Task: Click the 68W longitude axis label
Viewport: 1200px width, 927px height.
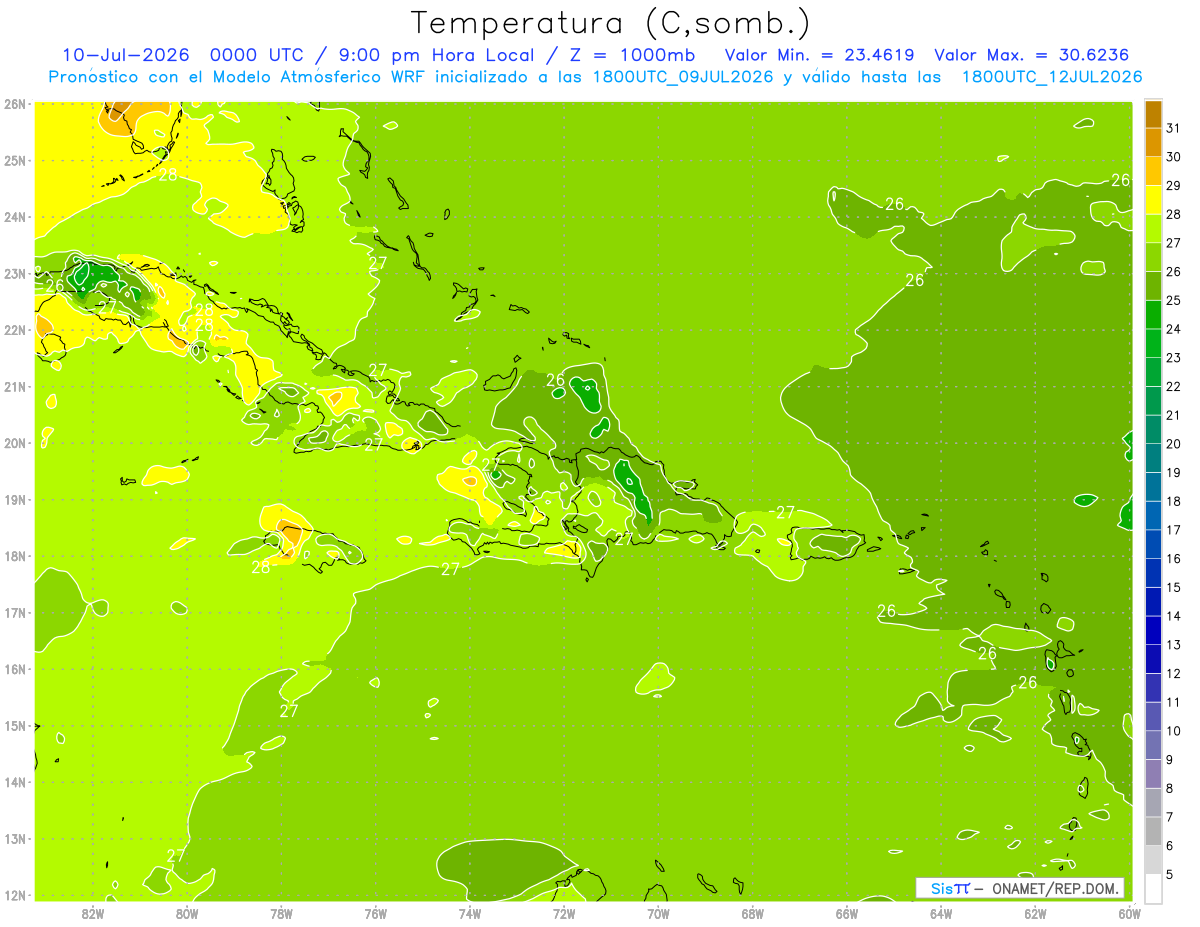Action: click(753, 913)
